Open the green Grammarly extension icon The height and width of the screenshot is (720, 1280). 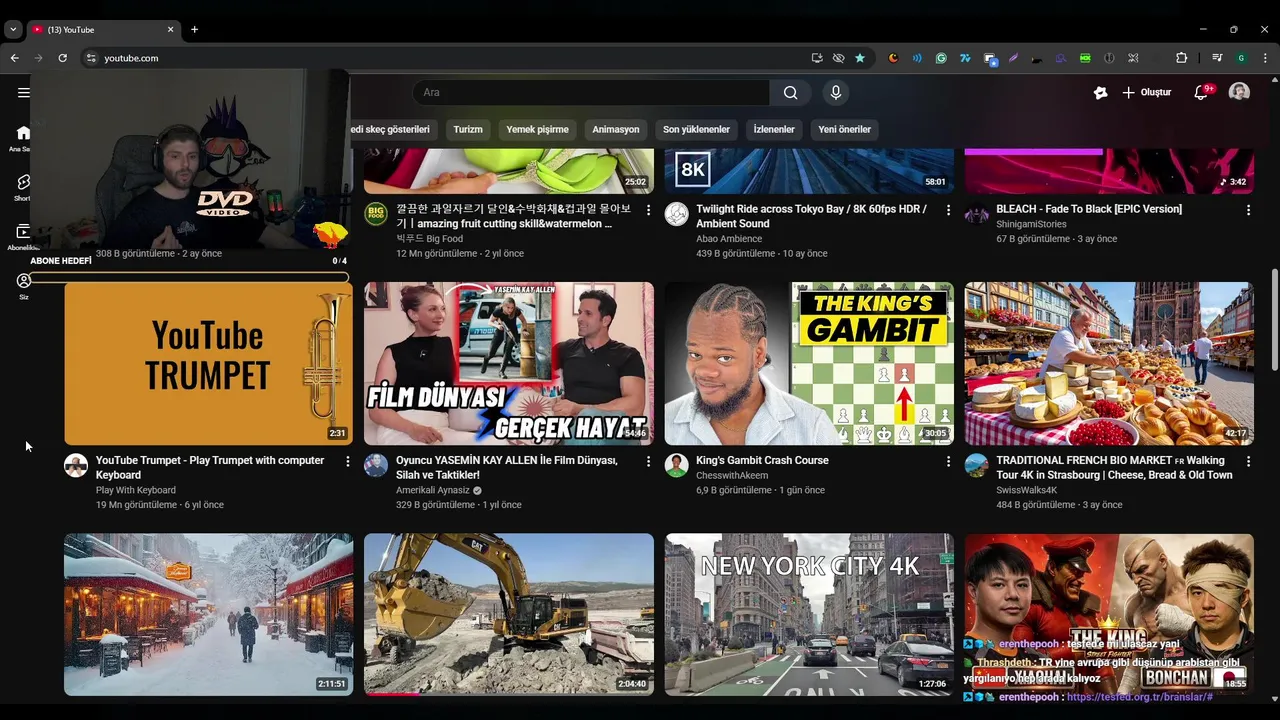click(x=941, y=58)
